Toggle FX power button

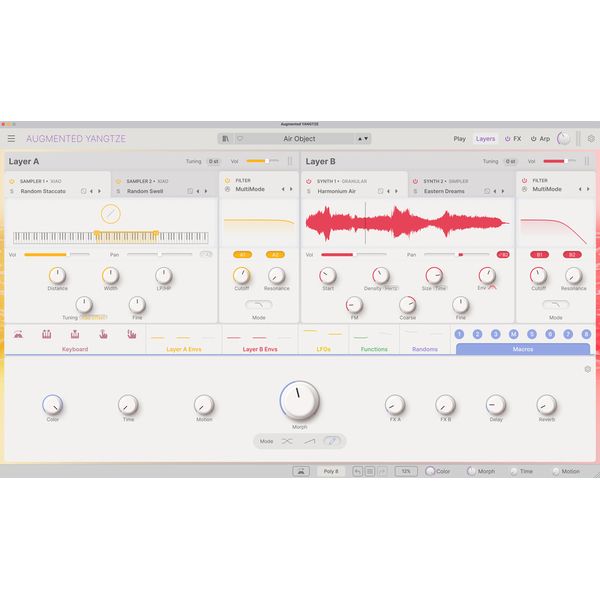coord(507,139)
